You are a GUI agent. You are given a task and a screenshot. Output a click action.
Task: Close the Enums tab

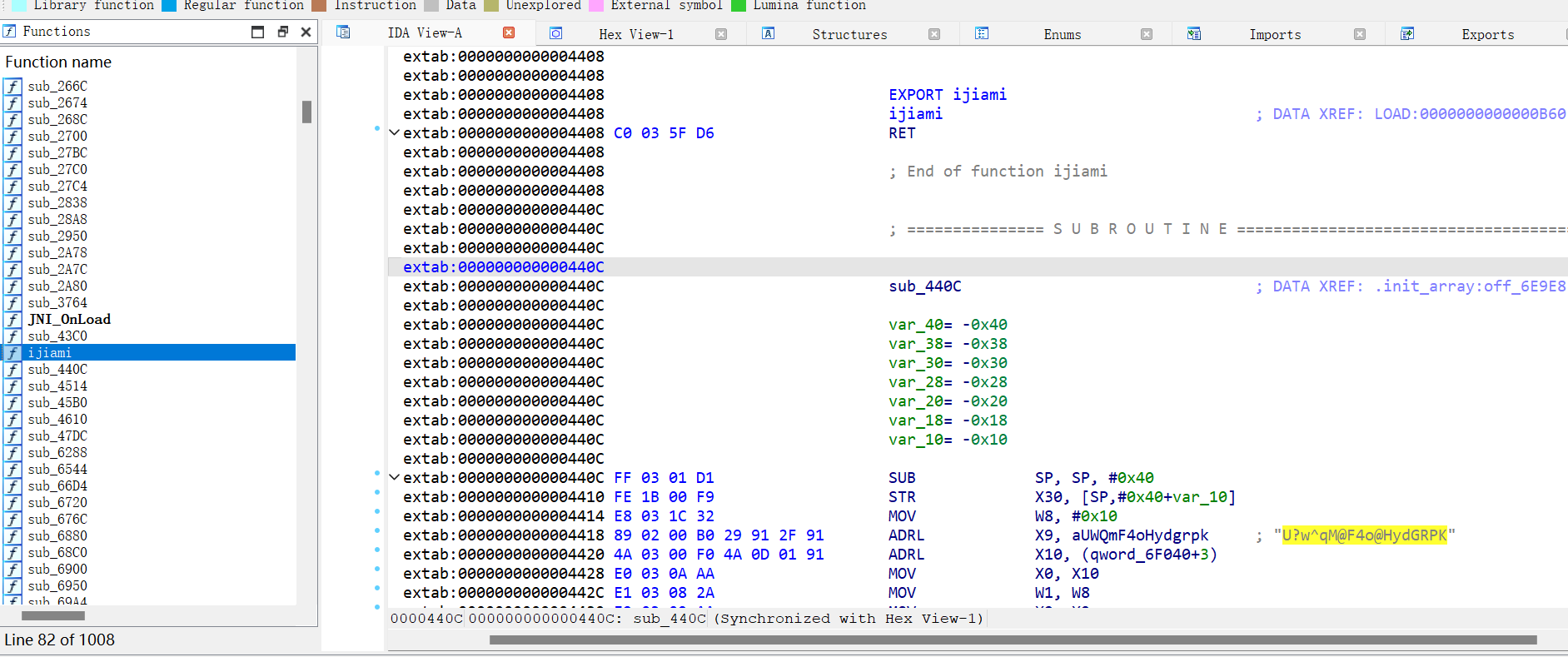click(x=1147, y=34)
